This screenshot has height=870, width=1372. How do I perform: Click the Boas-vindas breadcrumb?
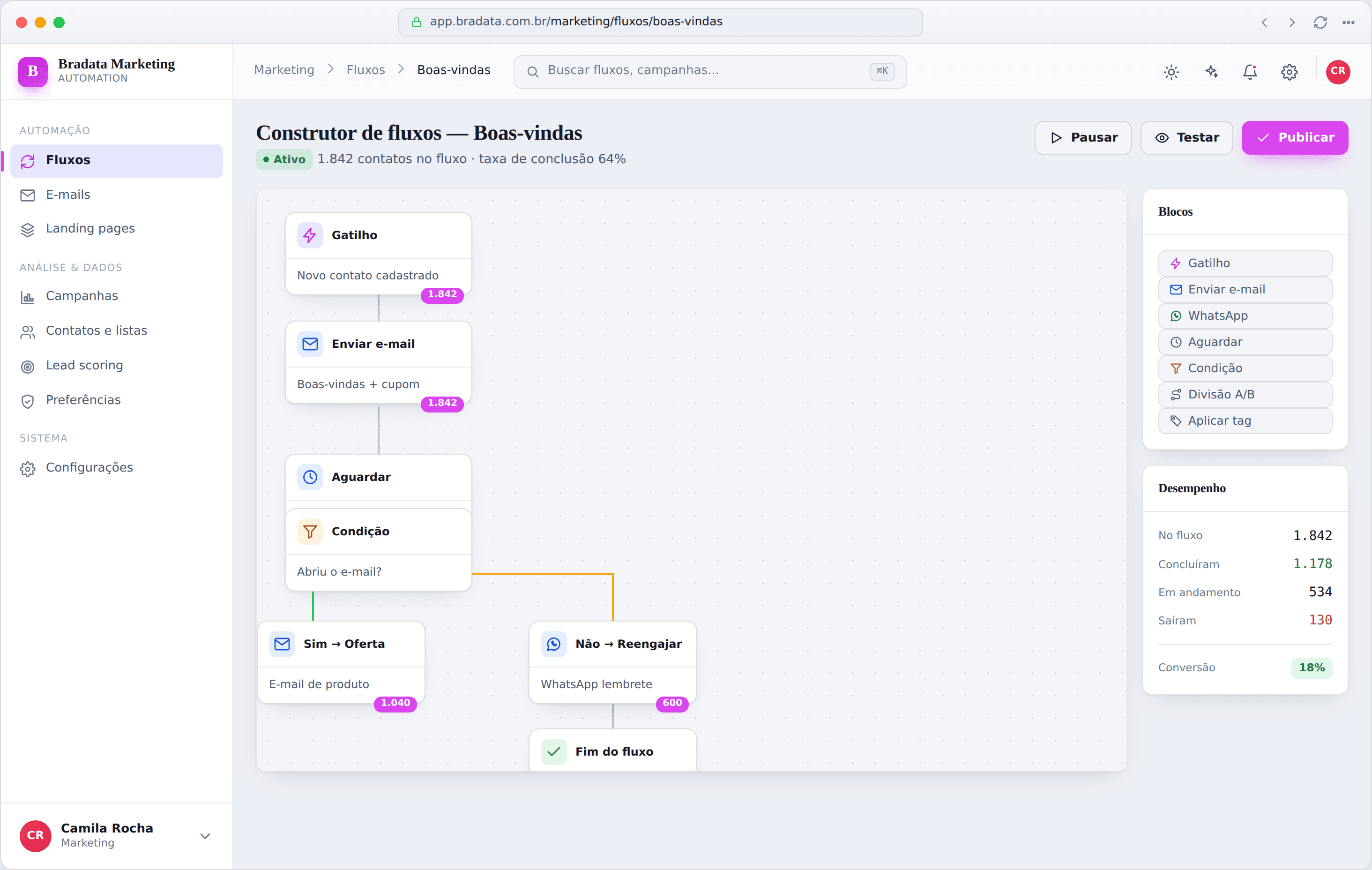click(x=454, y=69)
